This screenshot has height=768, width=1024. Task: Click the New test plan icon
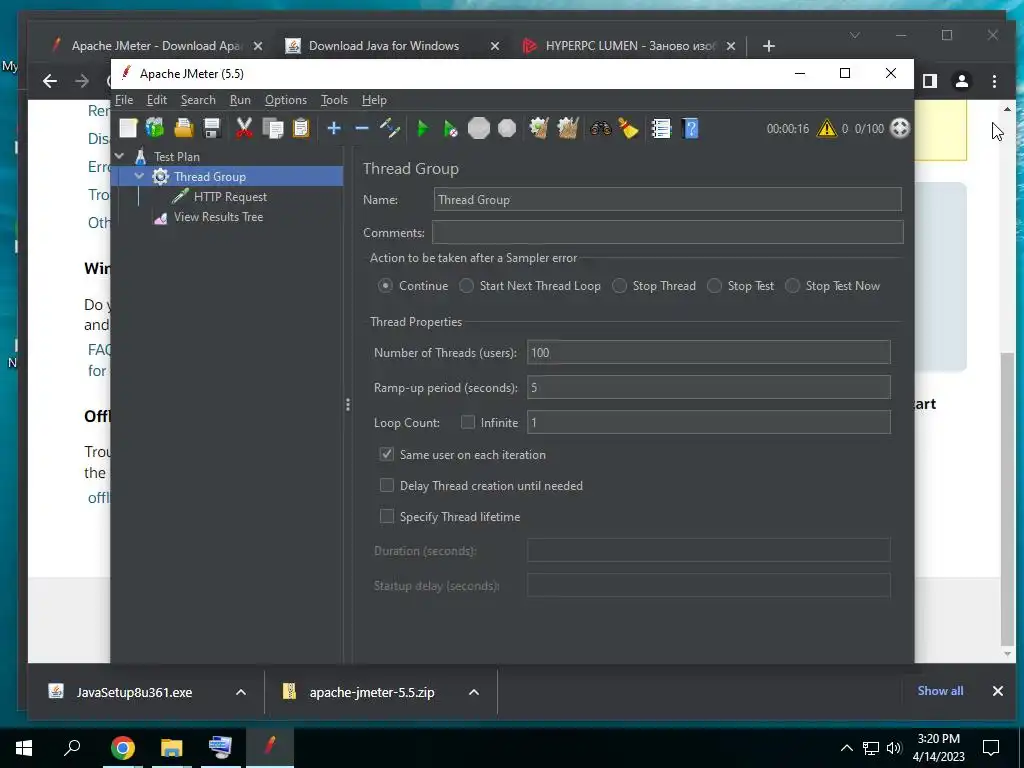point(128,128)
